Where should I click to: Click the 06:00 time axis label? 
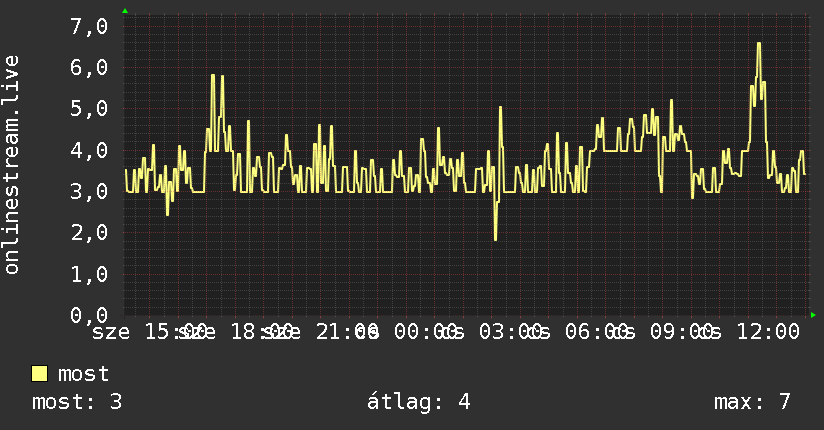(x=596, y=332)
